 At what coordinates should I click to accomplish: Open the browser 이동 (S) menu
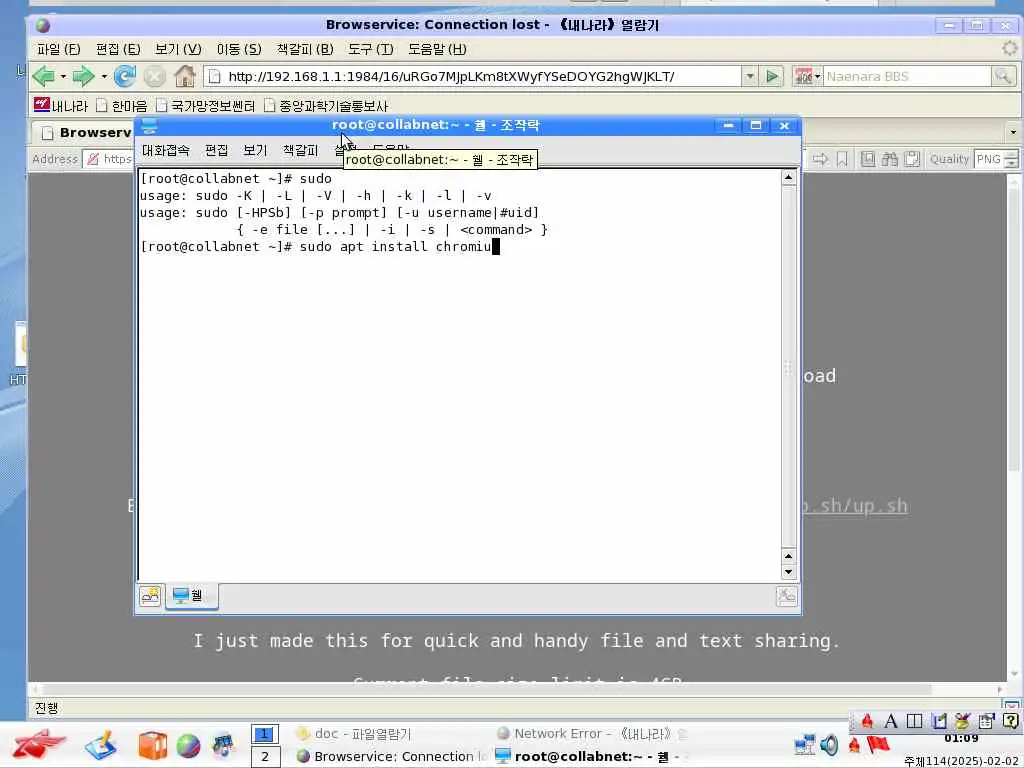(239, 49)
